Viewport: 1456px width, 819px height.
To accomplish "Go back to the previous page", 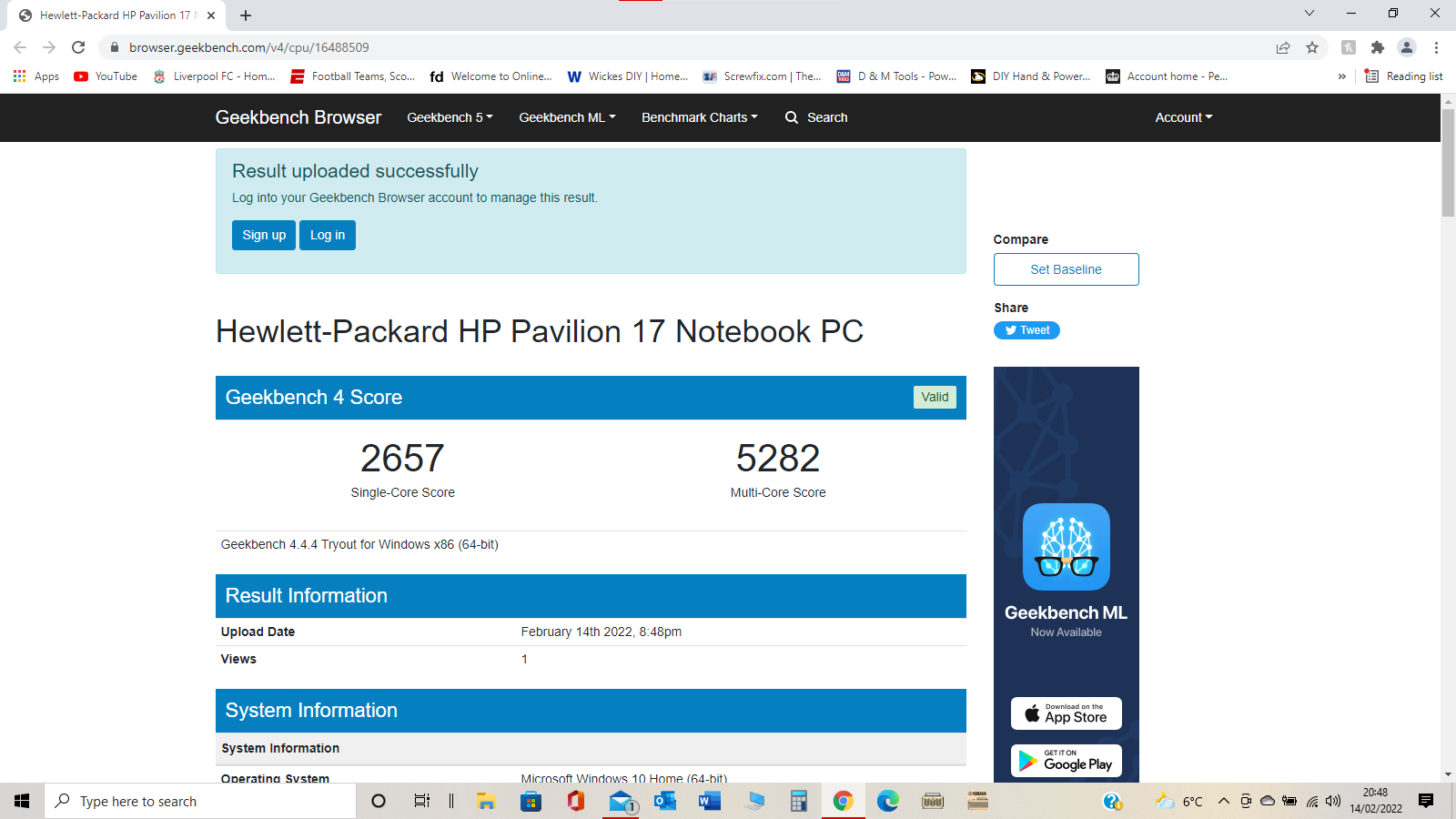I will pos(20,47).
